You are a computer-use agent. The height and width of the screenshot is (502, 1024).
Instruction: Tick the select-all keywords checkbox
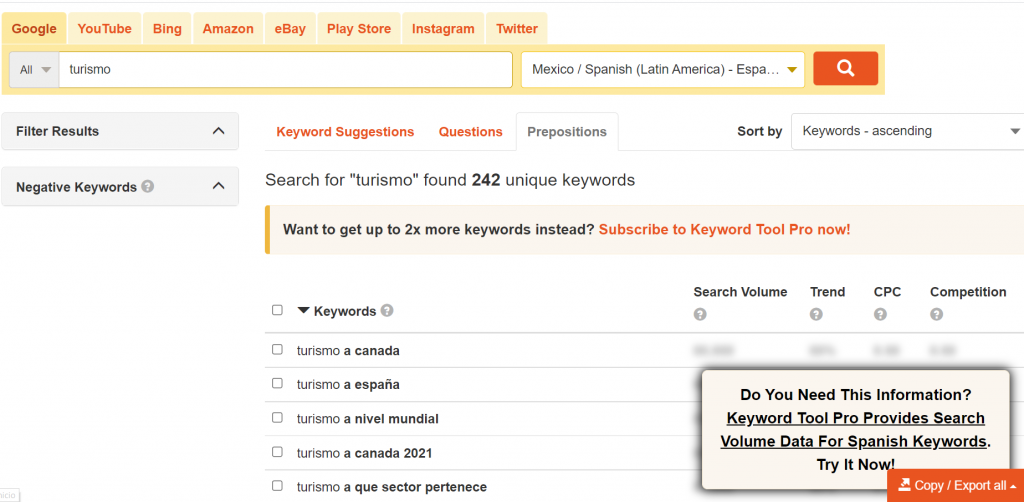click(x=277, y=311)
